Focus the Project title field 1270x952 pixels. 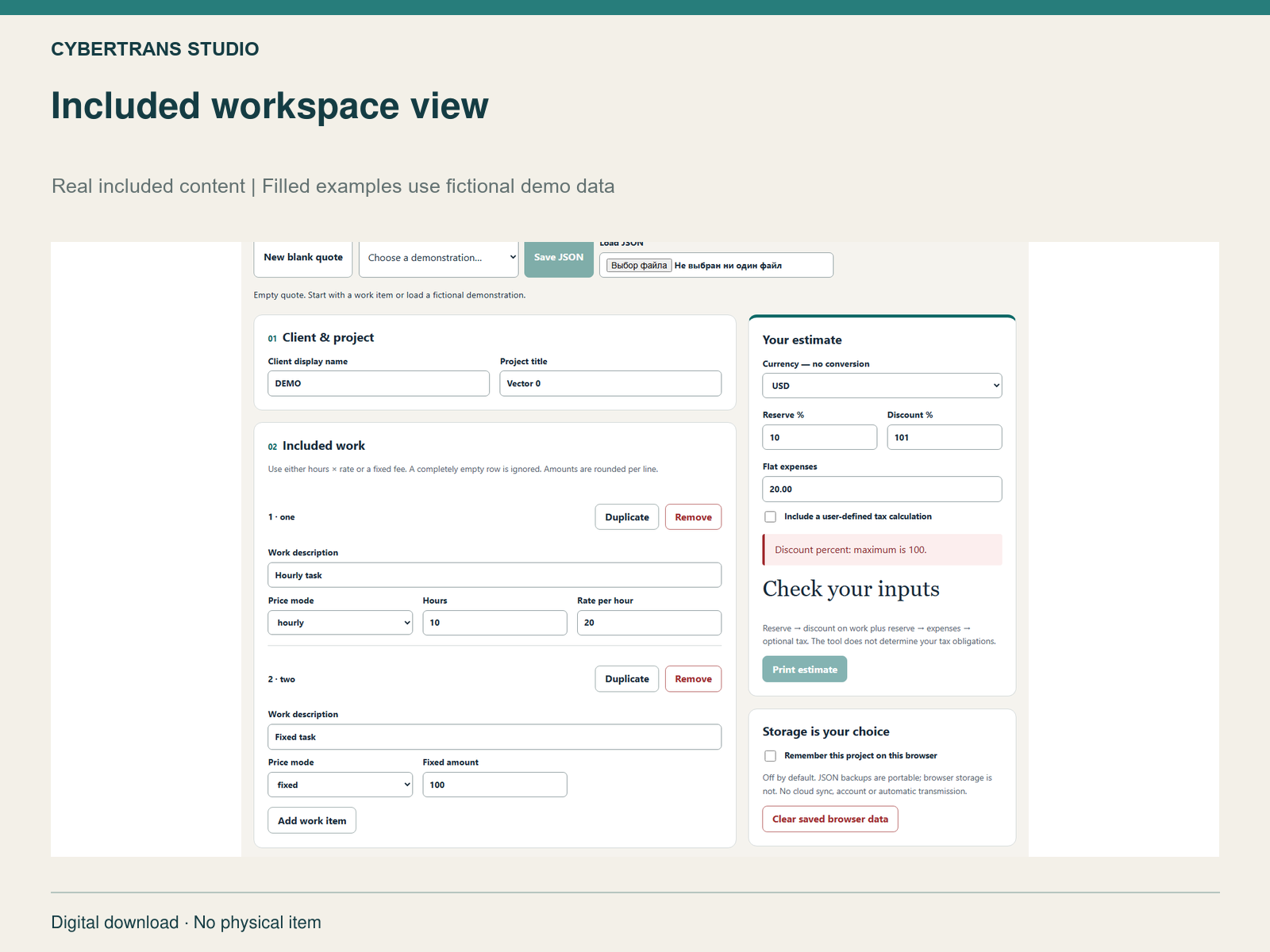610,383
